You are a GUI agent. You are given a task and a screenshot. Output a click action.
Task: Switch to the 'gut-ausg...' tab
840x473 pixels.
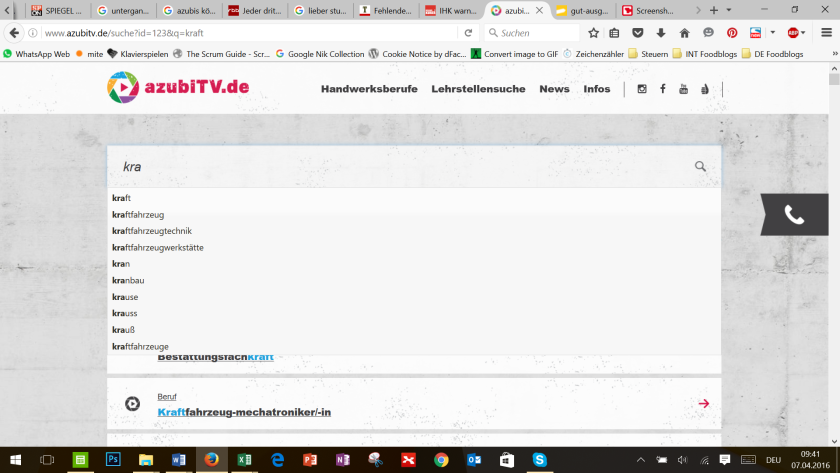(x=583, y=10)
